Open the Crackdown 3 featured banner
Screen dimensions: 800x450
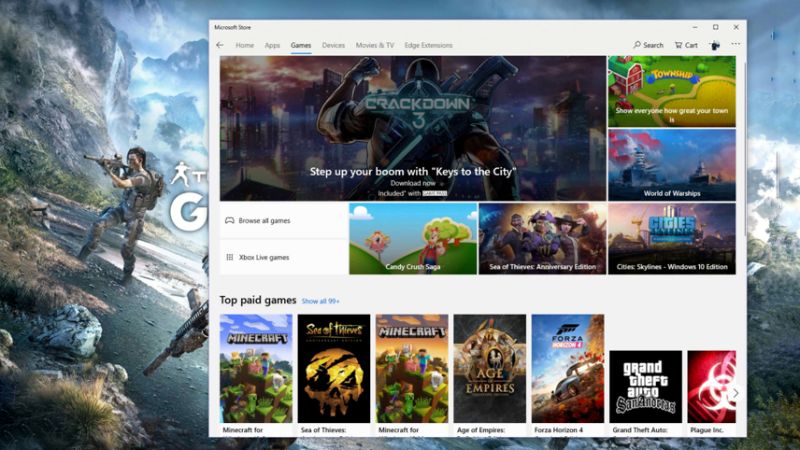[x=412, y=128]
